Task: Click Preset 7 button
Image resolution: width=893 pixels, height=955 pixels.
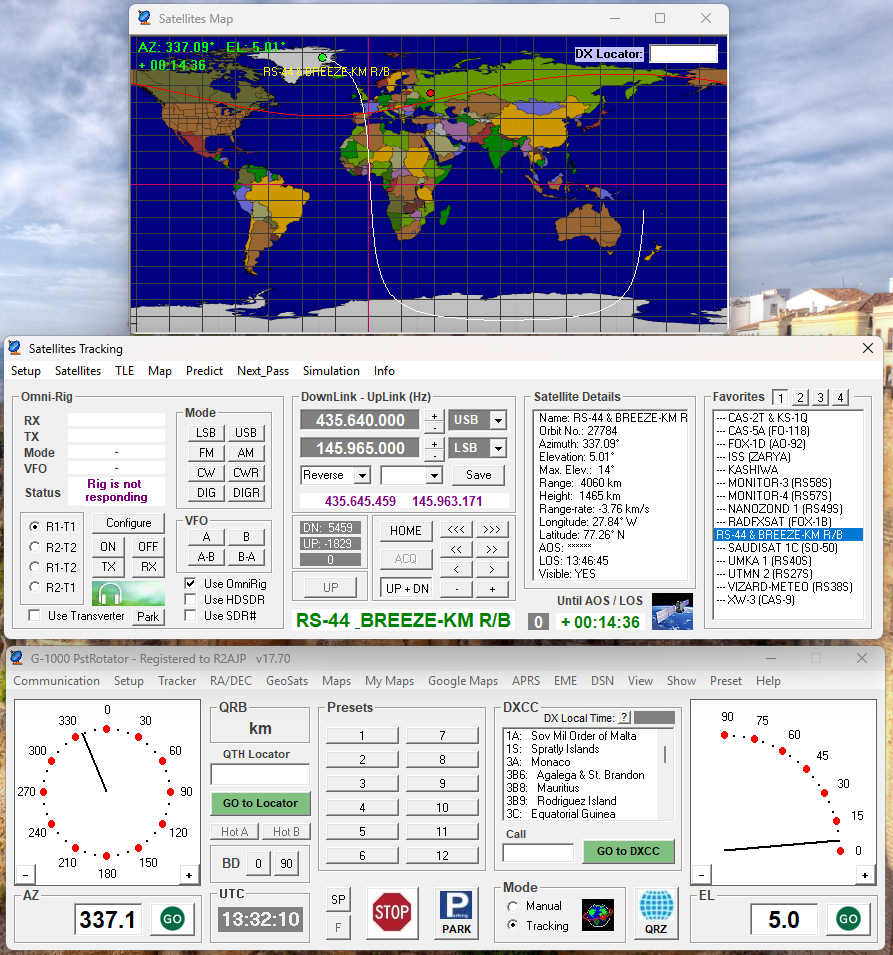Action: pos(442,735)
